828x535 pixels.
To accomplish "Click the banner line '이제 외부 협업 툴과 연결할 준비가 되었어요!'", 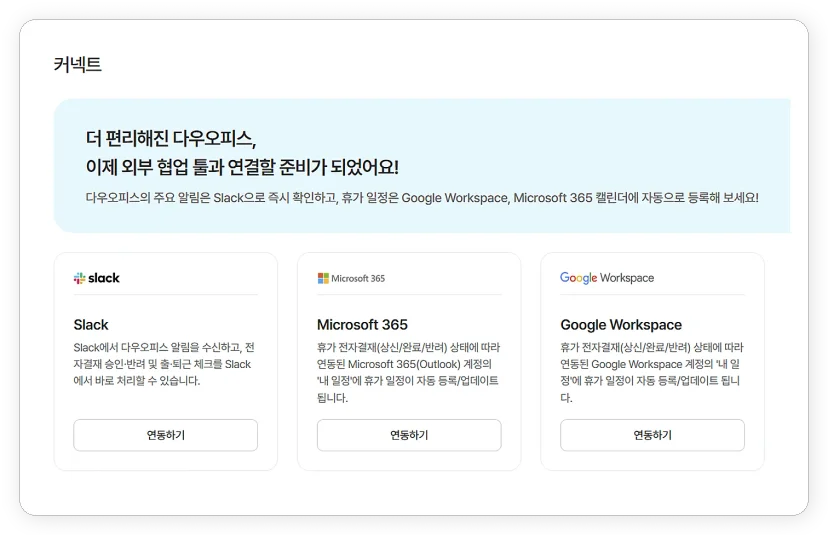I will [x=242, y=167].
